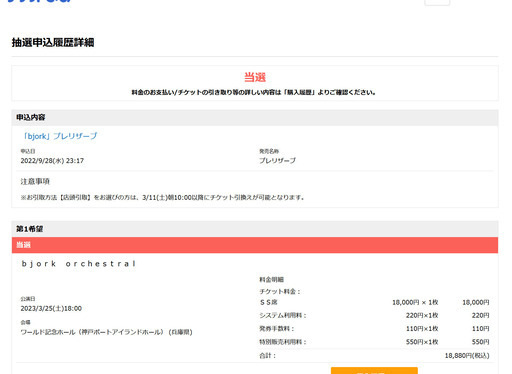This screenshot has height=374, width=512.
Task: Click the 発券手数料 subtotal 110円
Action: [x=480, y=329]
